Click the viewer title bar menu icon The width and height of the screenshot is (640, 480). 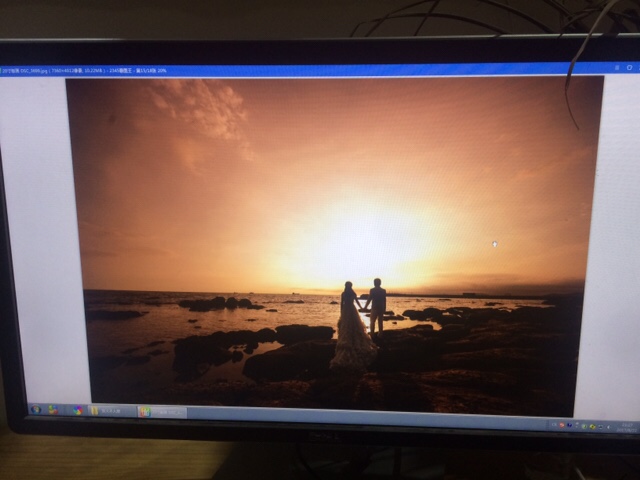(x=617, y=67)
